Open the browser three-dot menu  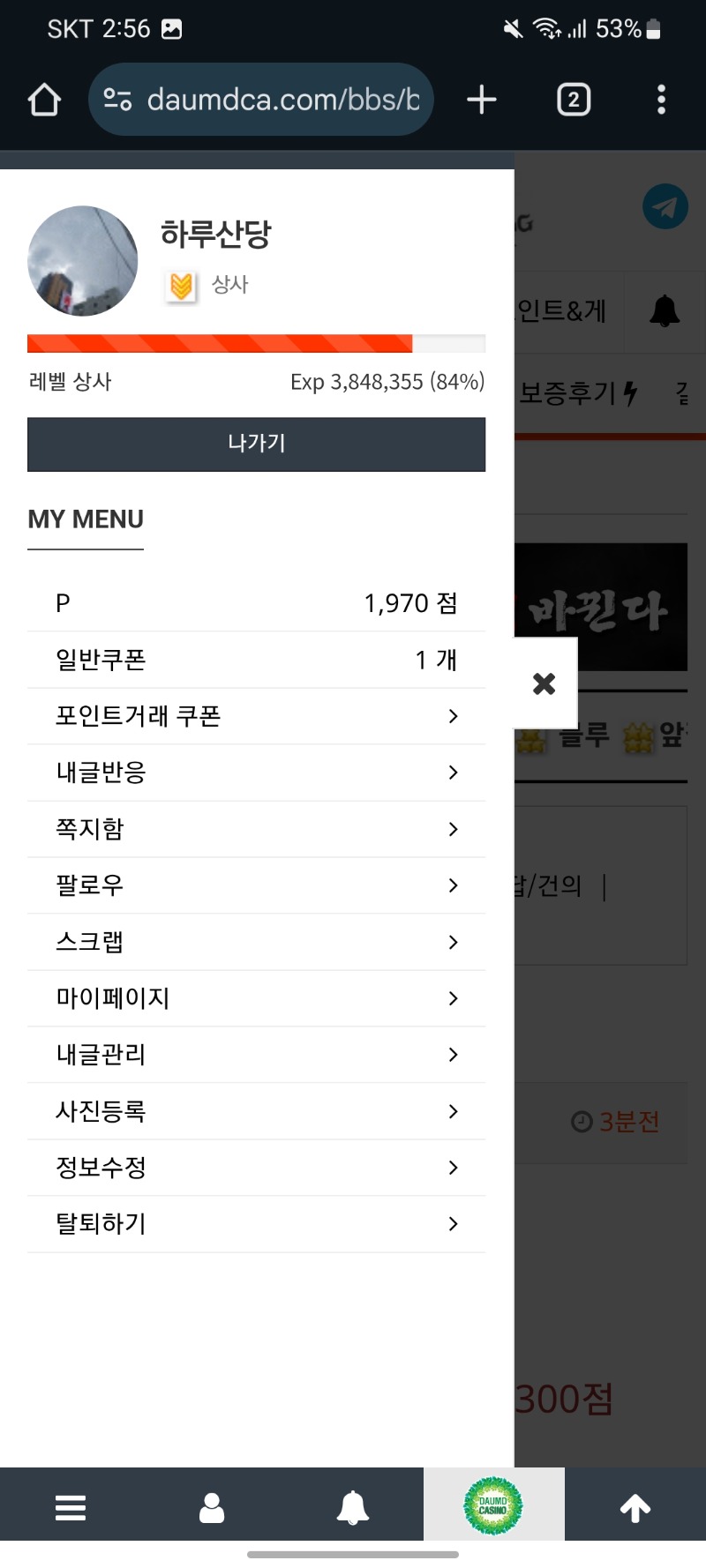pyautogui.click(x=661, y=100)
